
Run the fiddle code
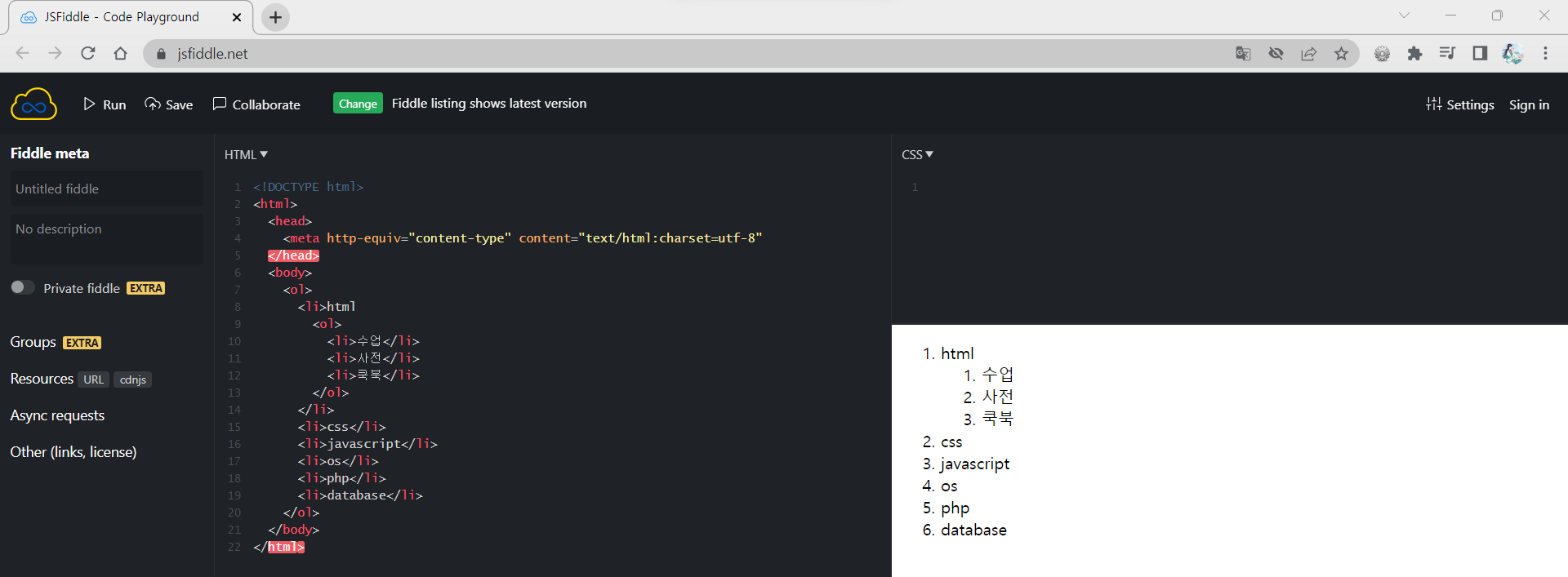point(105,104)
